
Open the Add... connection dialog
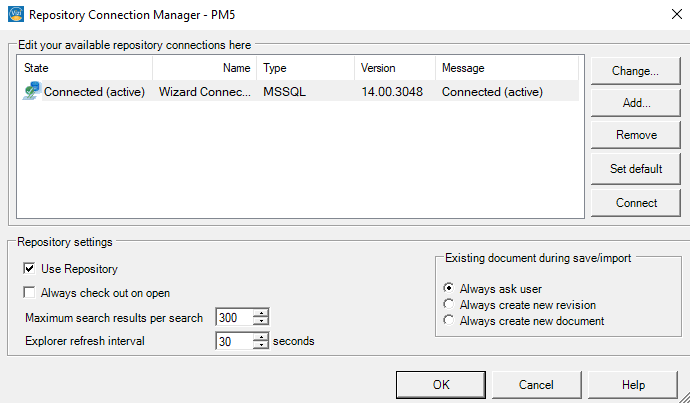click(x=635, y=103)
